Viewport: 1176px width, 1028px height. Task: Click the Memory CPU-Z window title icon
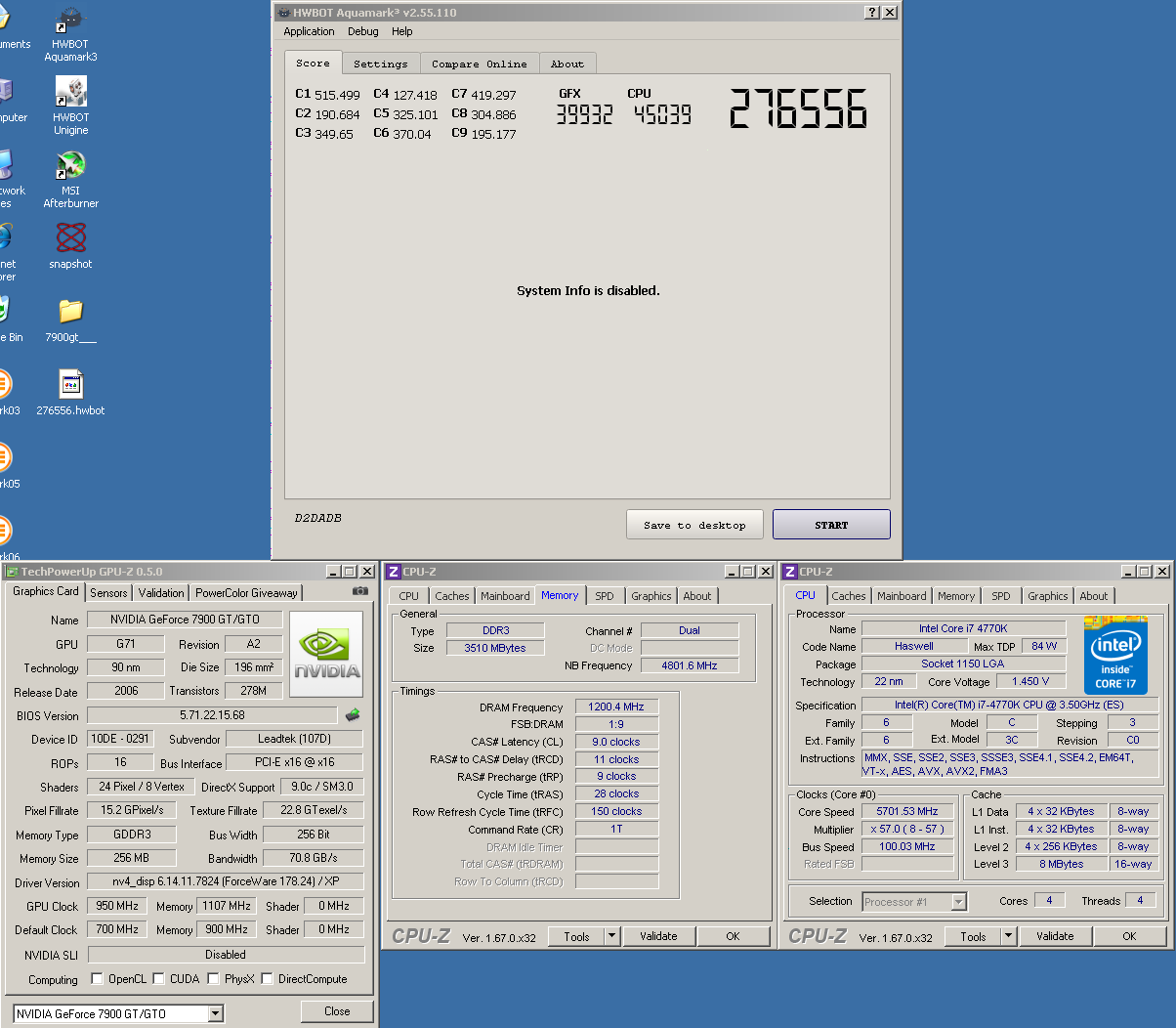click(x=394, y=572)
